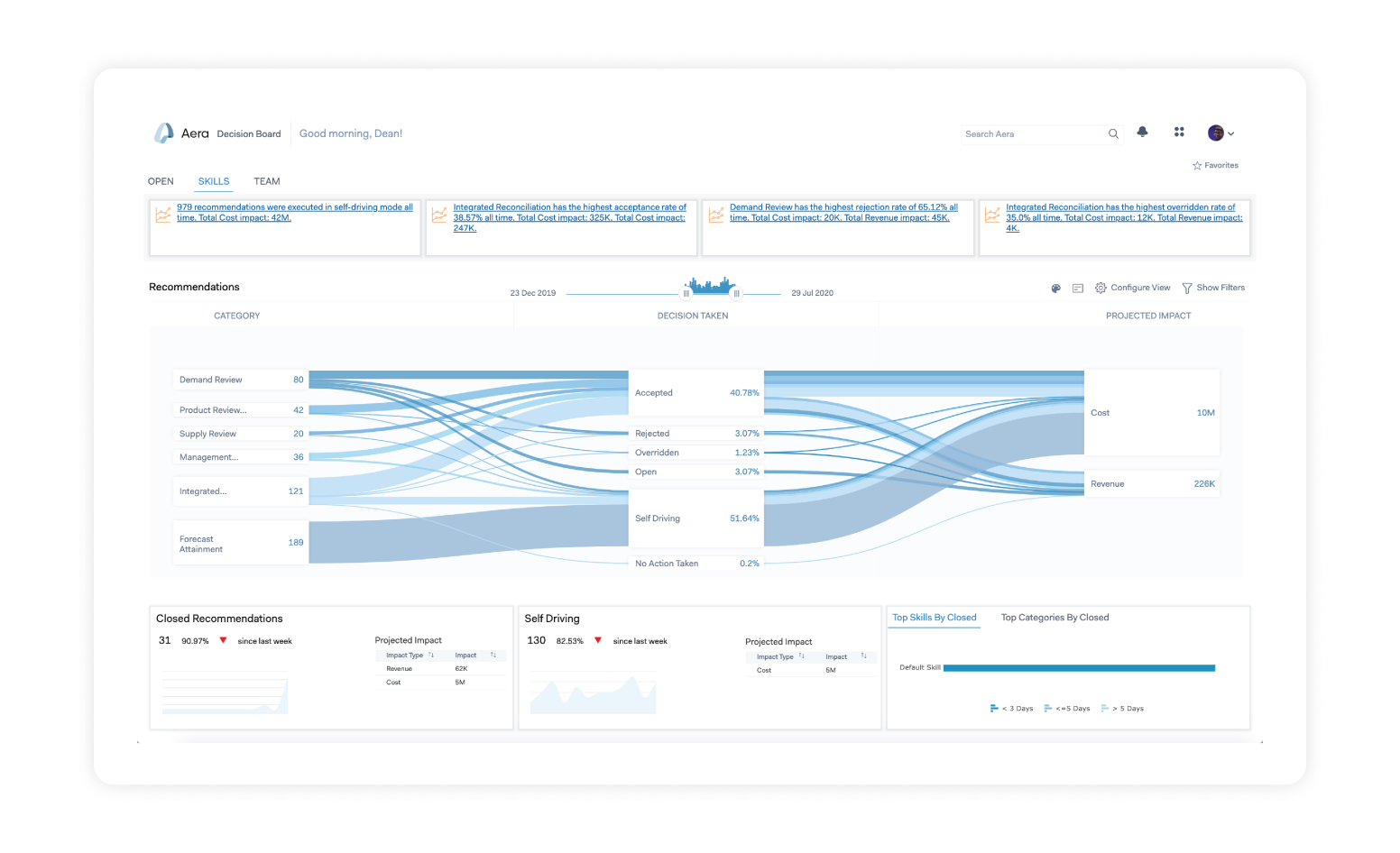The width and height of the screenshot is (1400, 853).
Task: Click the chart icon on the Demand Review rejection card
Action: (716, 215)
